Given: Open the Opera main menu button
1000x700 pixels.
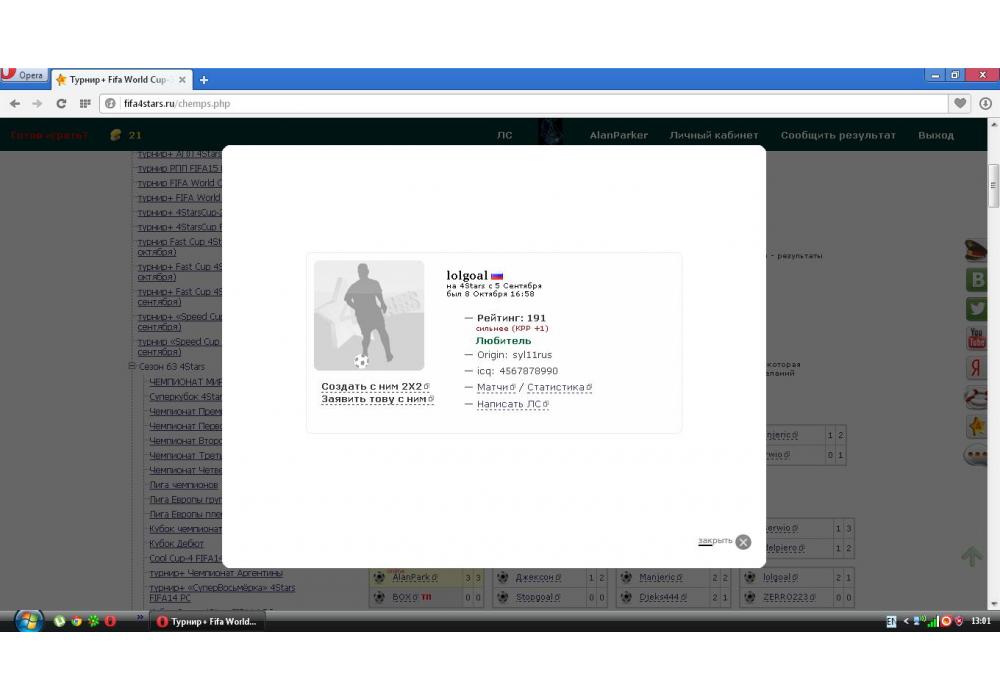Looking at the screenshot, I should (x=24, y=76).
